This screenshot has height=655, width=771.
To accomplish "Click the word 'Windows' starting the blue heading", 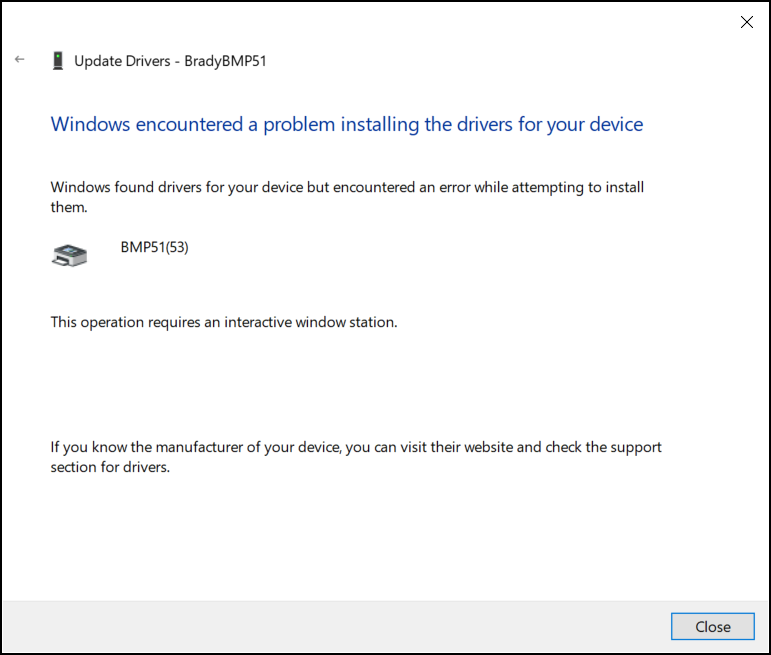I will click(x=90, y=125).
